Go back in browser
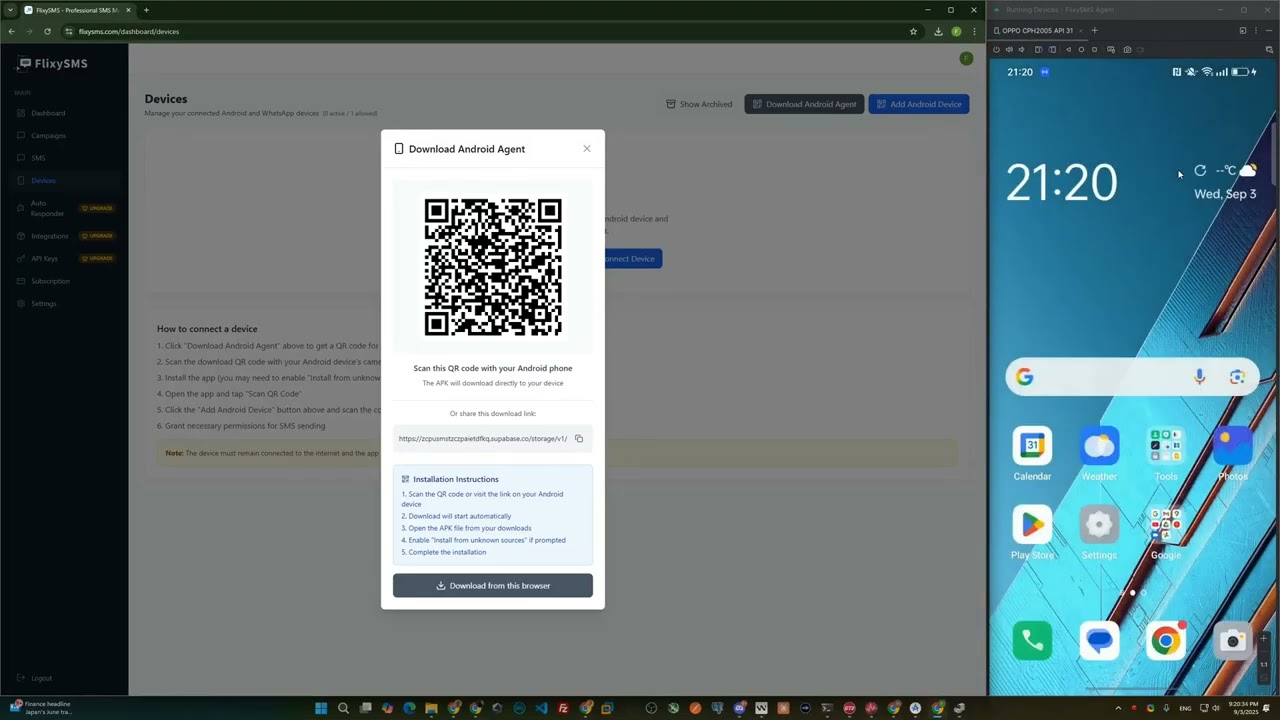 click(11, 31)
